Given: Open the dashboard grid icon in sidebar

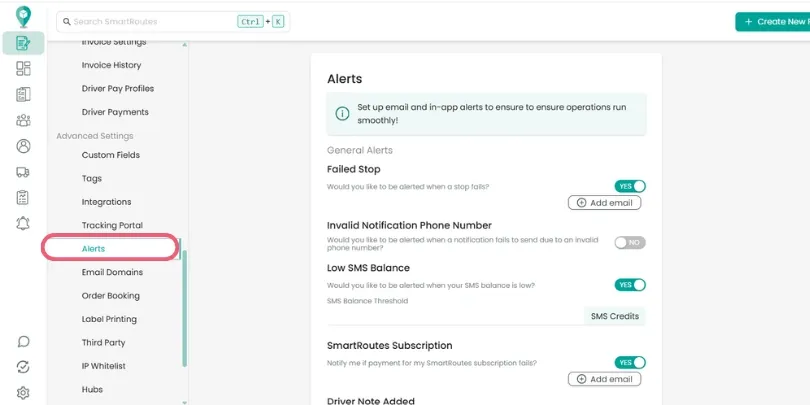Looking at the screenshot, I should tap(23, 68).
